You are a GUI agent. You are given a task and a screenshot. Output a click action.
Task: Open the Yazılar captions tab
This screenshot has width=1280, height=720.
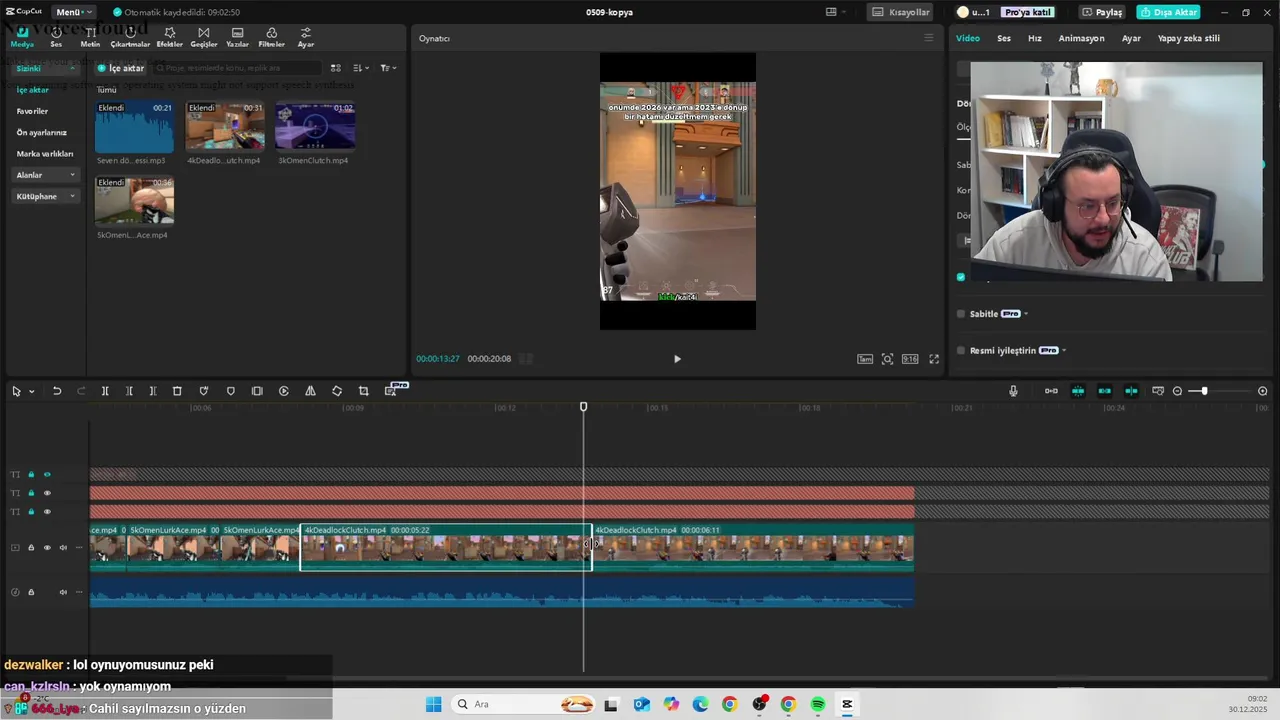(237, 37)
